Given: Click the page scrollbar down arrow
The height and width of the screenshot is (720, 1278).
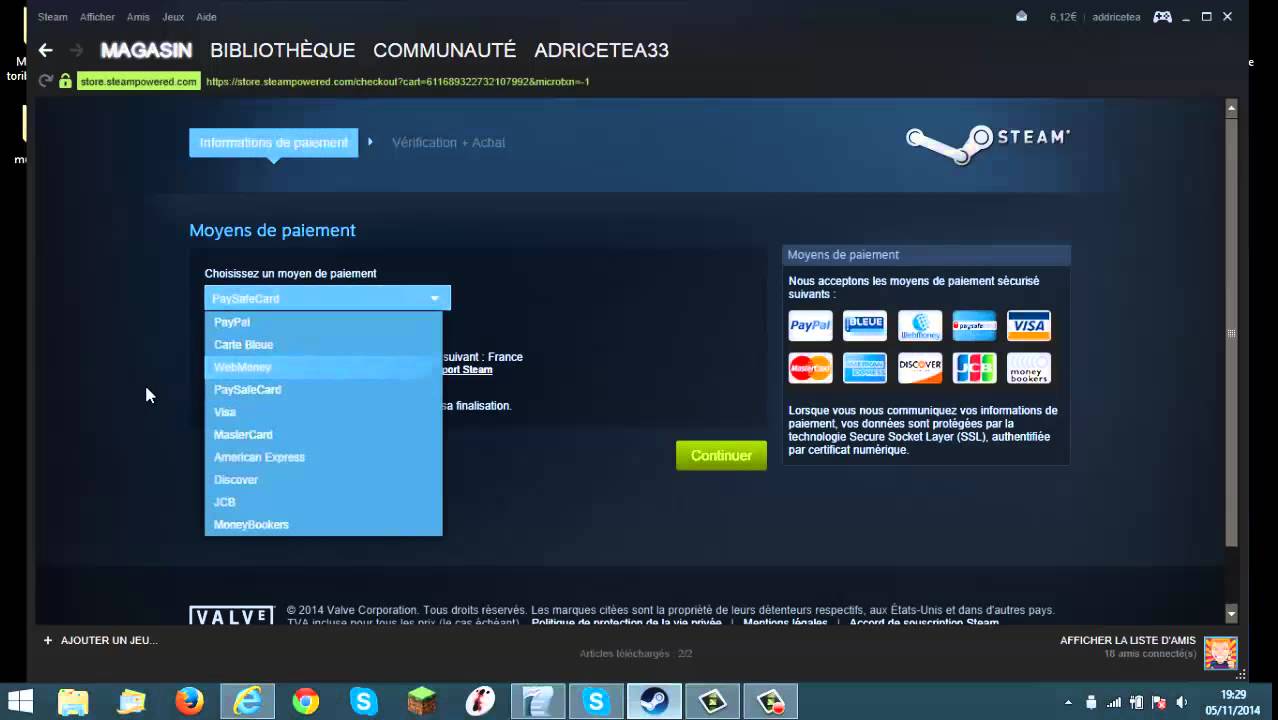Looking at the screenshot, I should [x=1231, y=613].
